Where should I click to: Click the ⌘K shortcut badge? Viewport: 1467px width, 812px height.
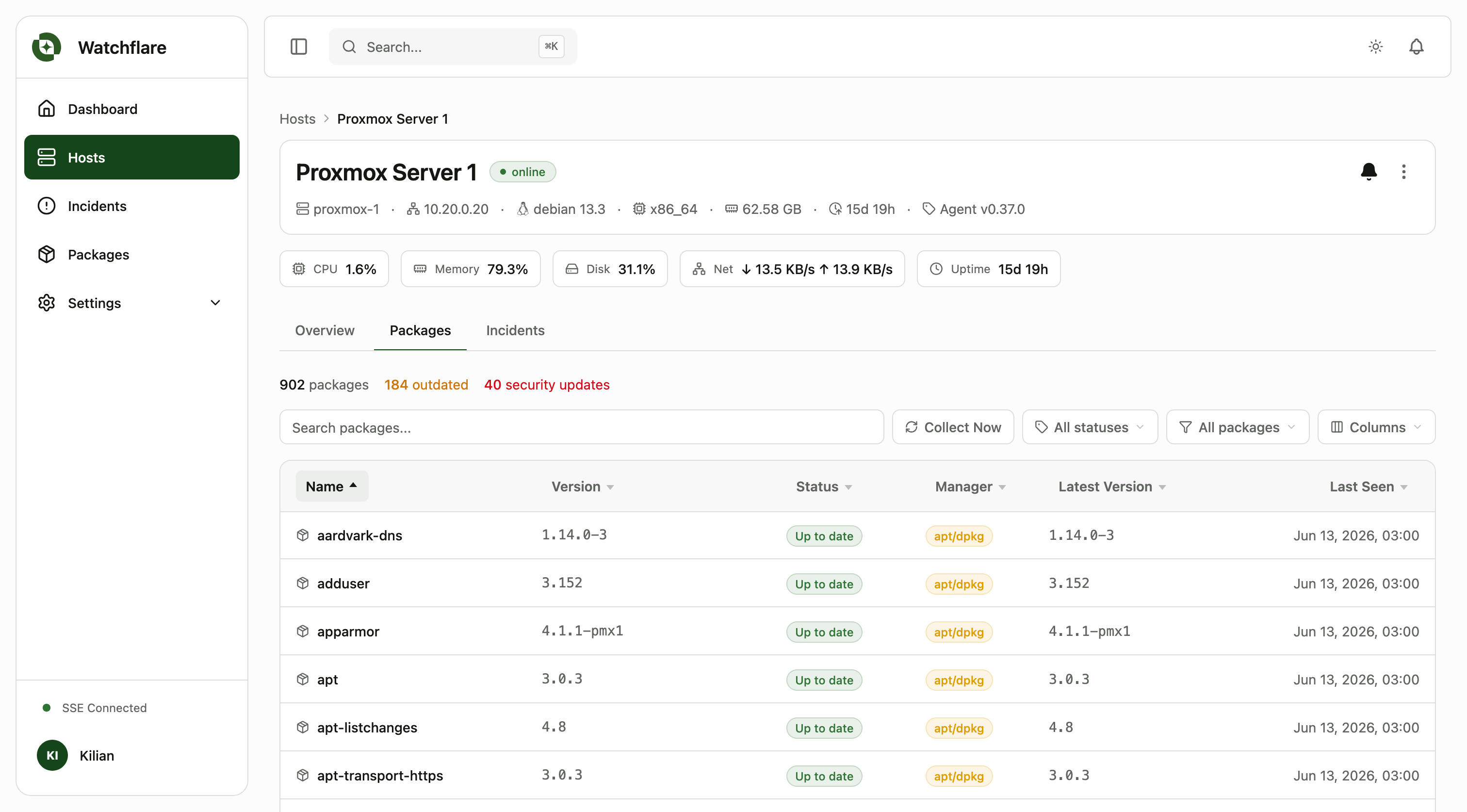[551, 46]
